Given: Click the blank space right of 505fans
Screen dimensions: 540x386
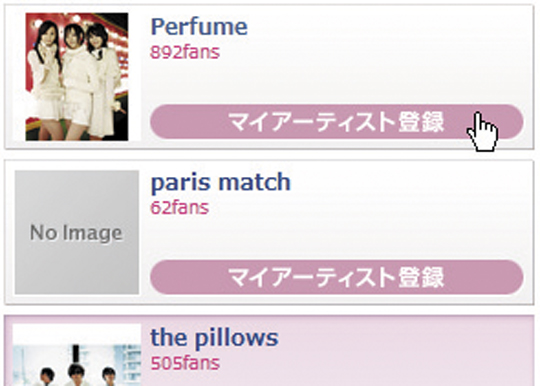Looking at the screenshot, I should coord(372,363).
